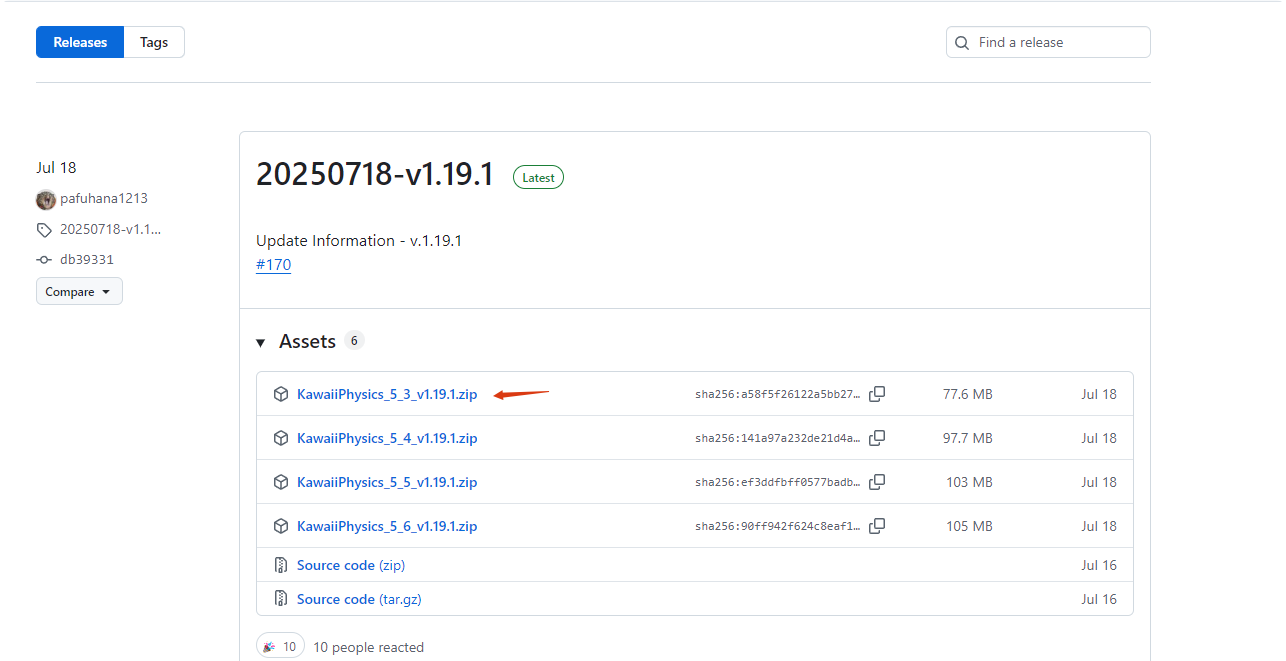Click '10 people reacted' text

click(x=368, y=647)
